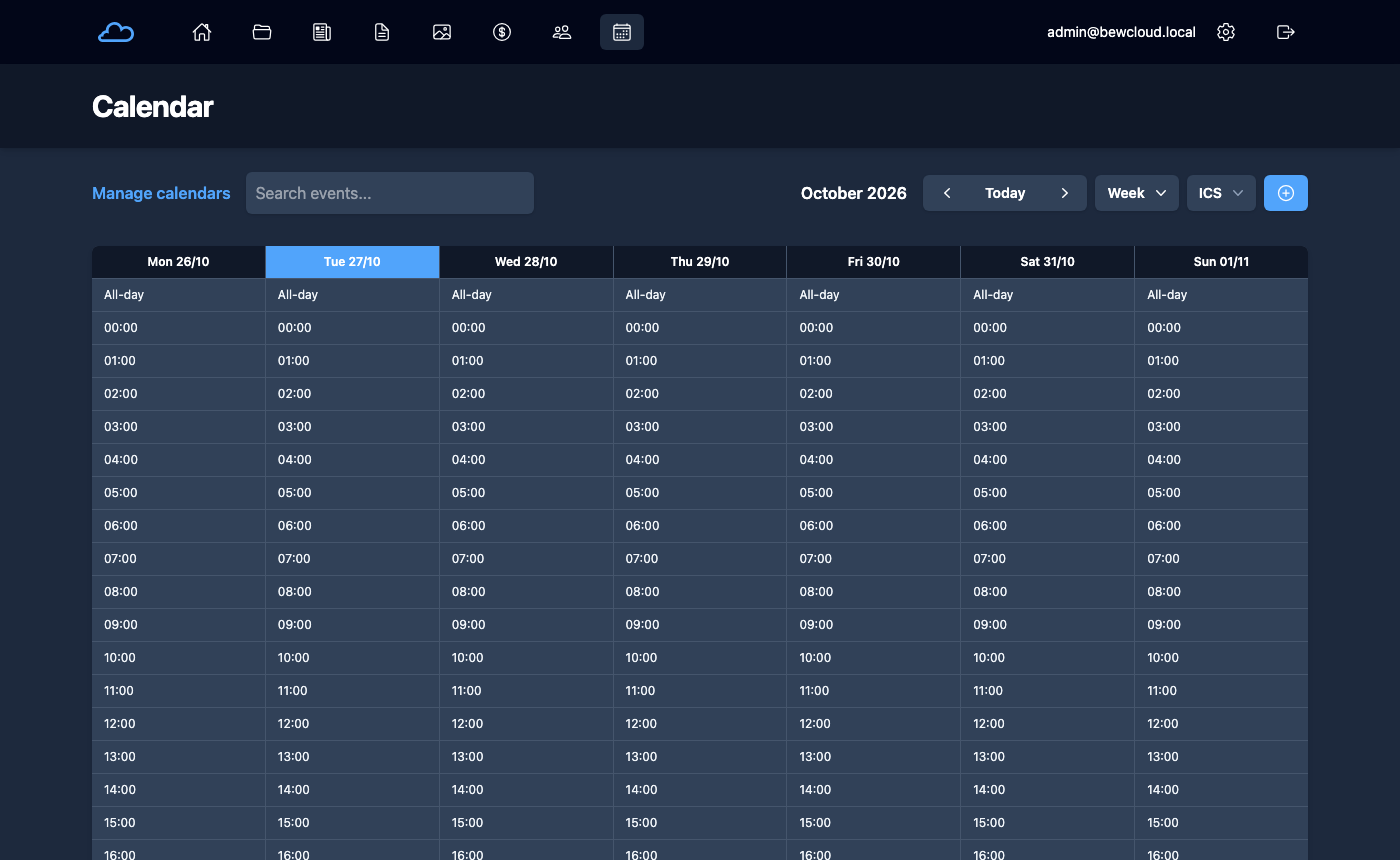Viewport: 1400px width, 860px height.
Task: Click the 06:00 slot under Thu 29/10
Action: [700, 526]
